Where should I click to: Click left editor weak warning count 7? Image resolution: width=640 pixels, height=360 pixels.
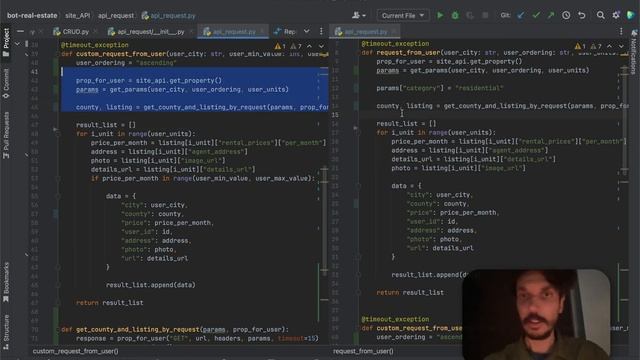point(296,46)
